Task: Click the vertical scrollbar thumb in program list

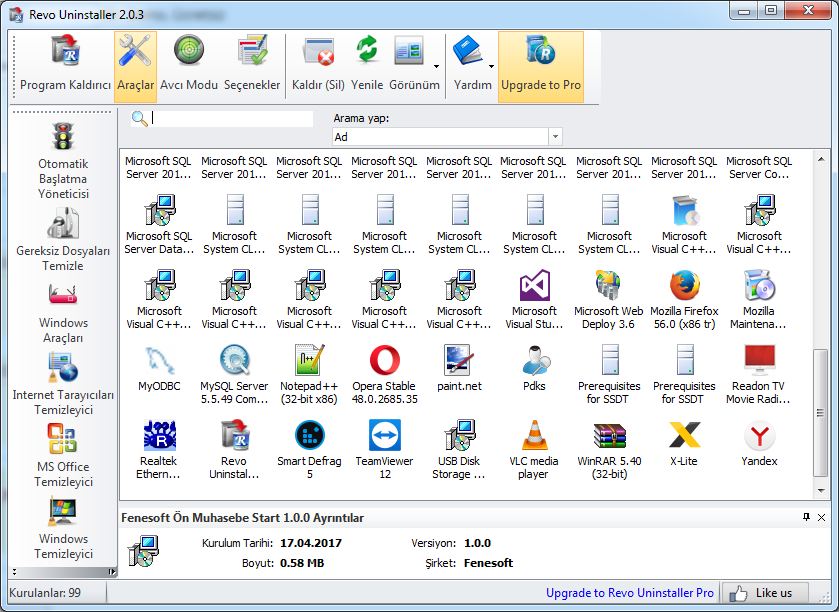Action: click(x=821, y=412)
